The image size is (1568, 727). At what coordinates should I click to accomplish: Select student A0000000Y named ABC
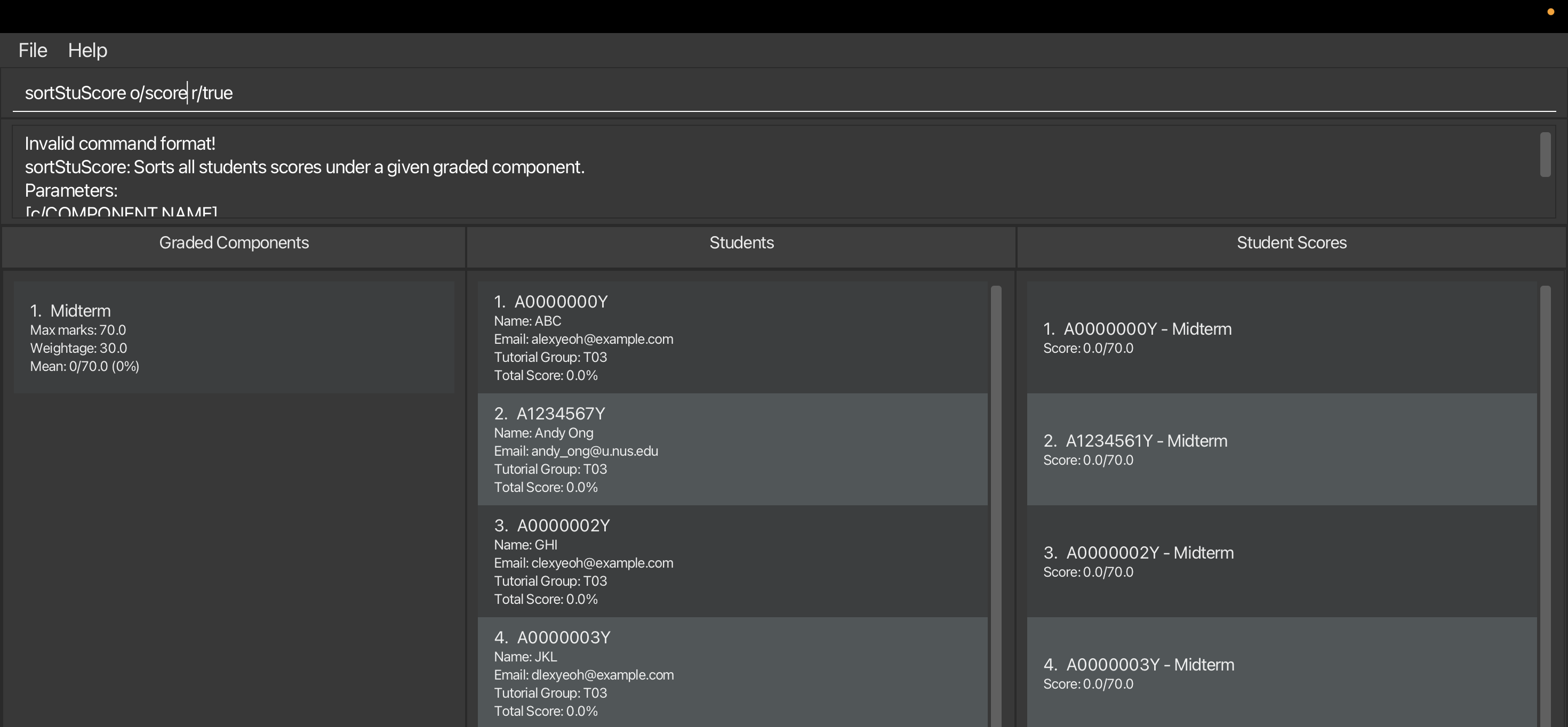coord(732,337)
